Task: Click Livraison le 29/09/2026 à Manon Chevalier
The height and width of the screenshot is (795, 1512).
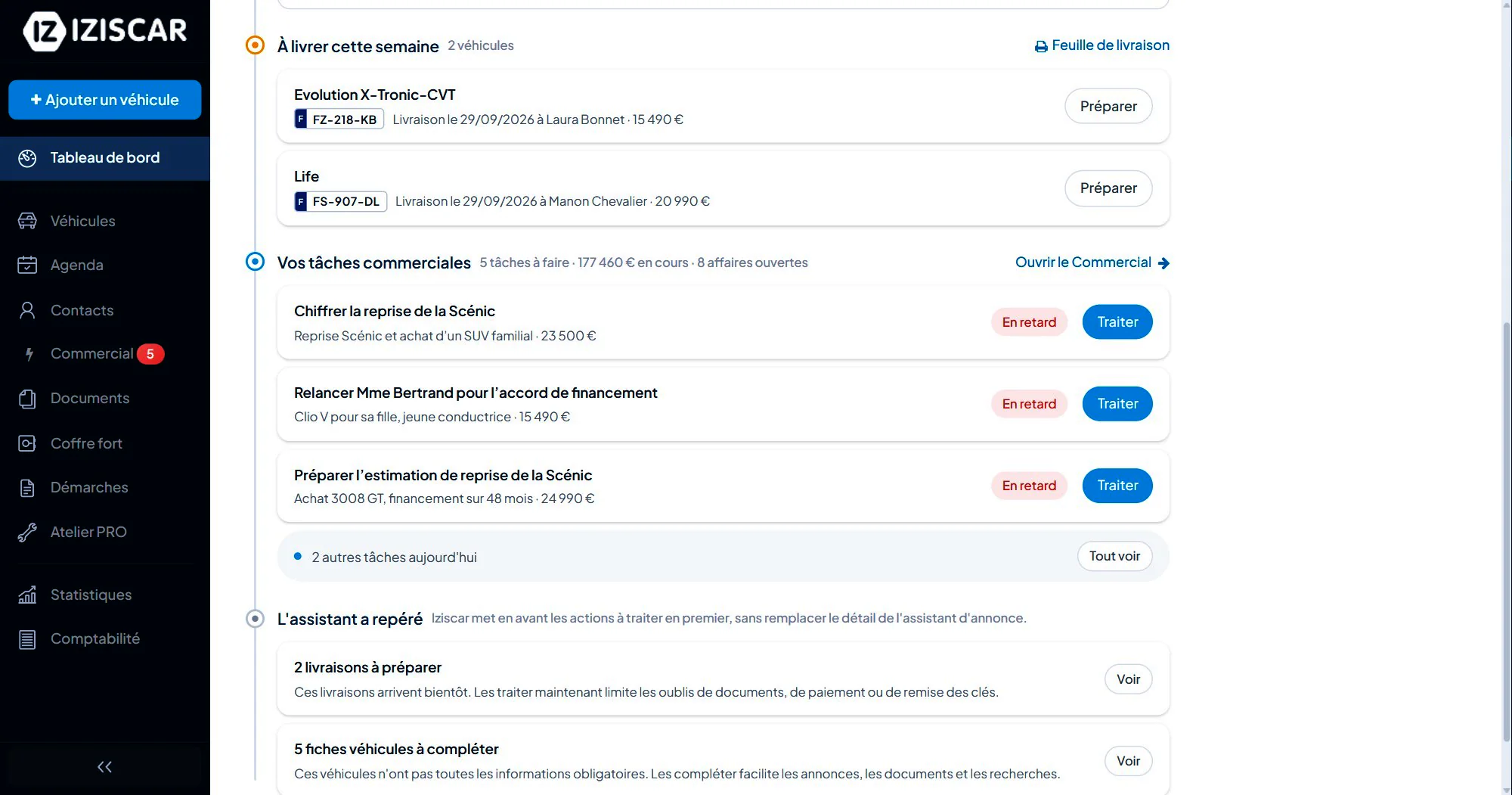Action: coord(521,201)
